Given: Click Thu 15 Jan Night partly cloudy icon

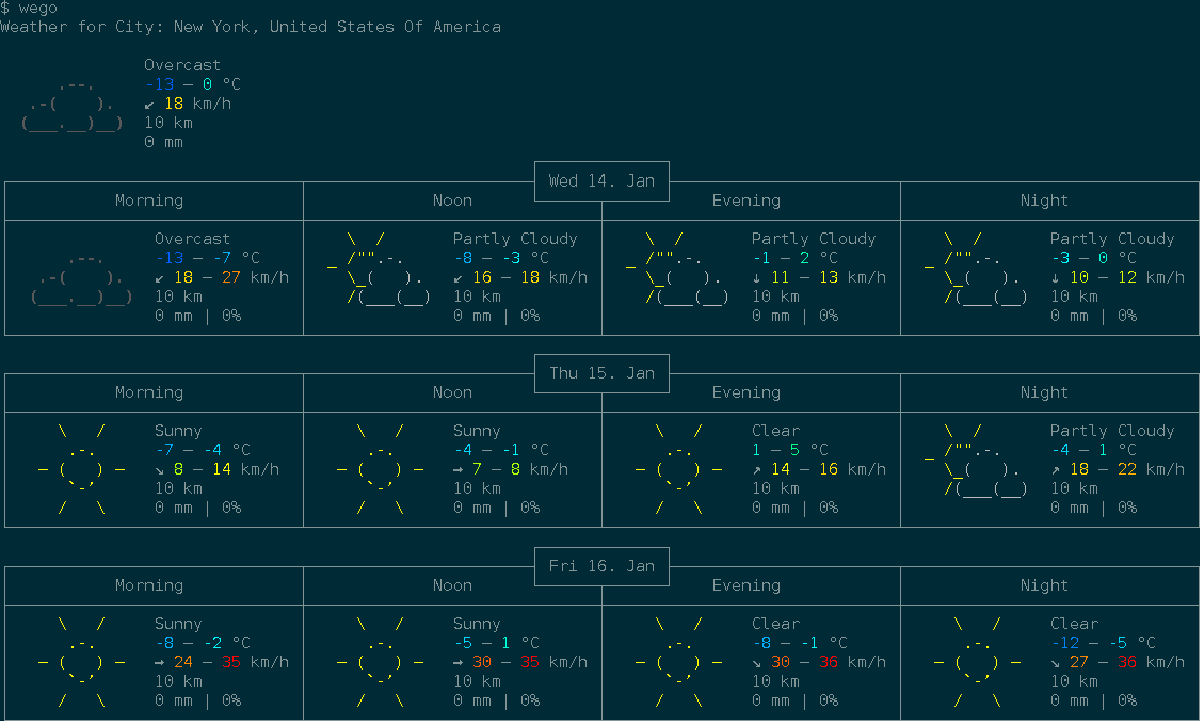Looking at the screenshot, I should tap(976, 460).
